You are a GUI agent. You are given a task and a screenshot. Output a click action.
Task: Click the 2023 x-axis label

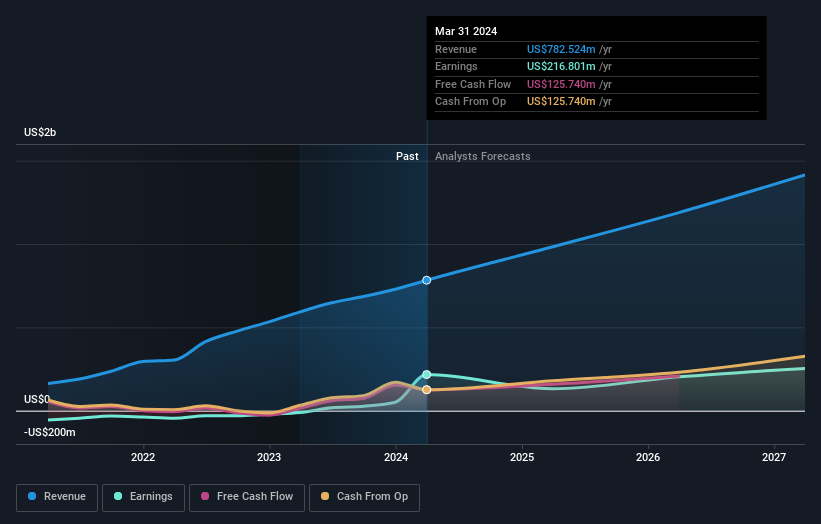[269, 457]
